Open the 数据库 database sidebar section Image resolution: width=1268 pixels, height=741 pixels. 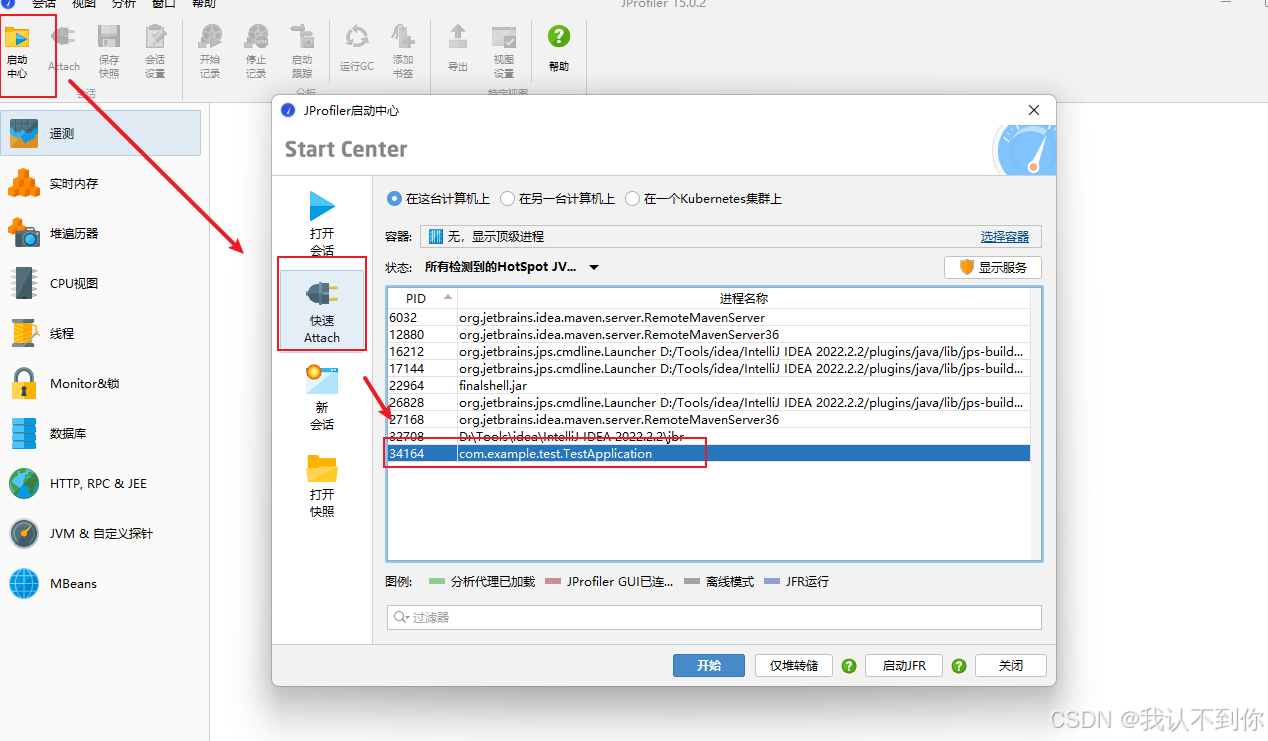100,433
